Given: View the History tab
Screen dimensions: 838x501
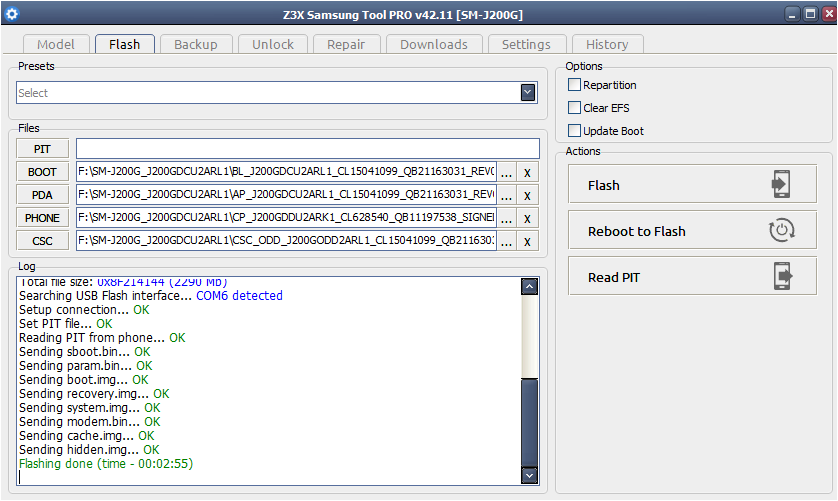Looking at the screenshot, I should pyautogui.click(x=607, y=44).
